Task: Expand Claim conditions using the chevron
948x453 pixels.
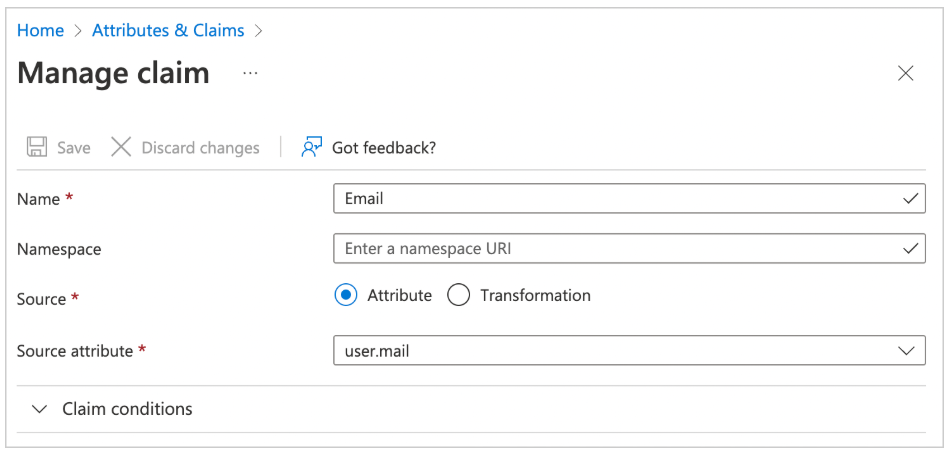Action: pyautogui.click(x=40, y=409)
